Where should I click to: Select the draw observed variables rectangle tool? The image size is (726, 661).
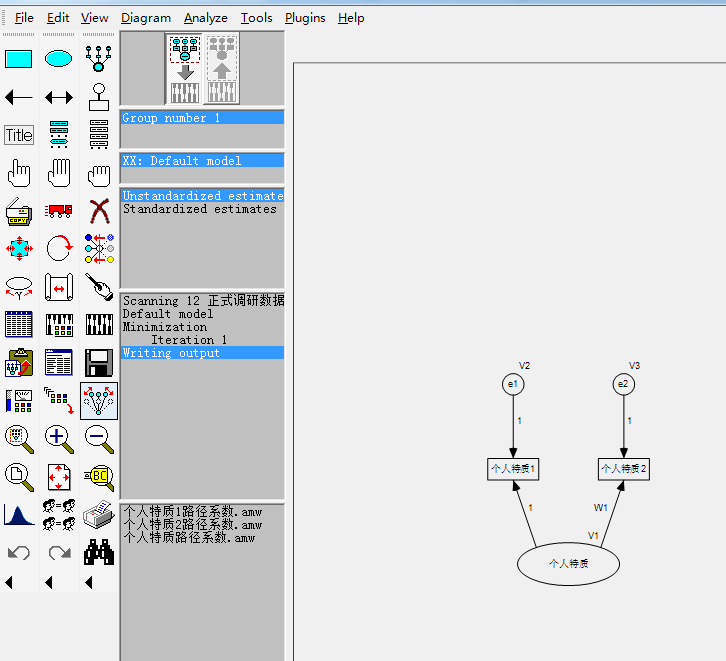pos(19,59)
